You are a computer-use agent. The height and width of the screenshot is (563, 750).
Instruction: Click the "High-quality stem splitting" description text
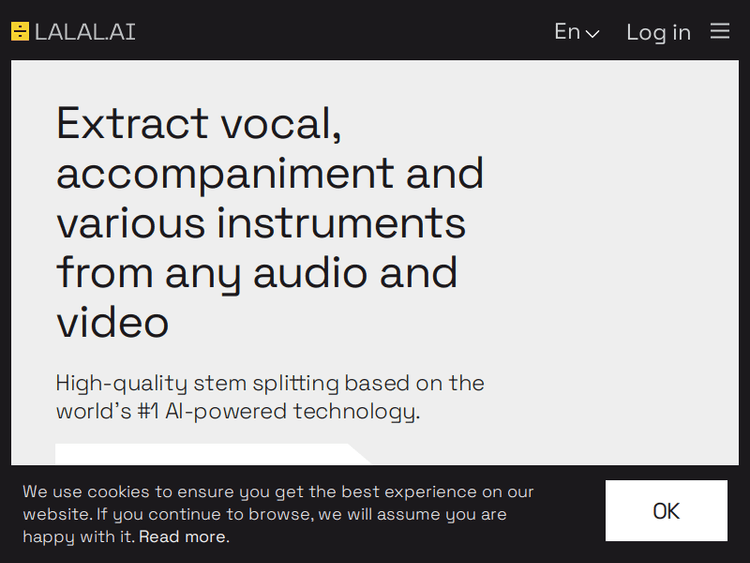(x=270, y=383)
